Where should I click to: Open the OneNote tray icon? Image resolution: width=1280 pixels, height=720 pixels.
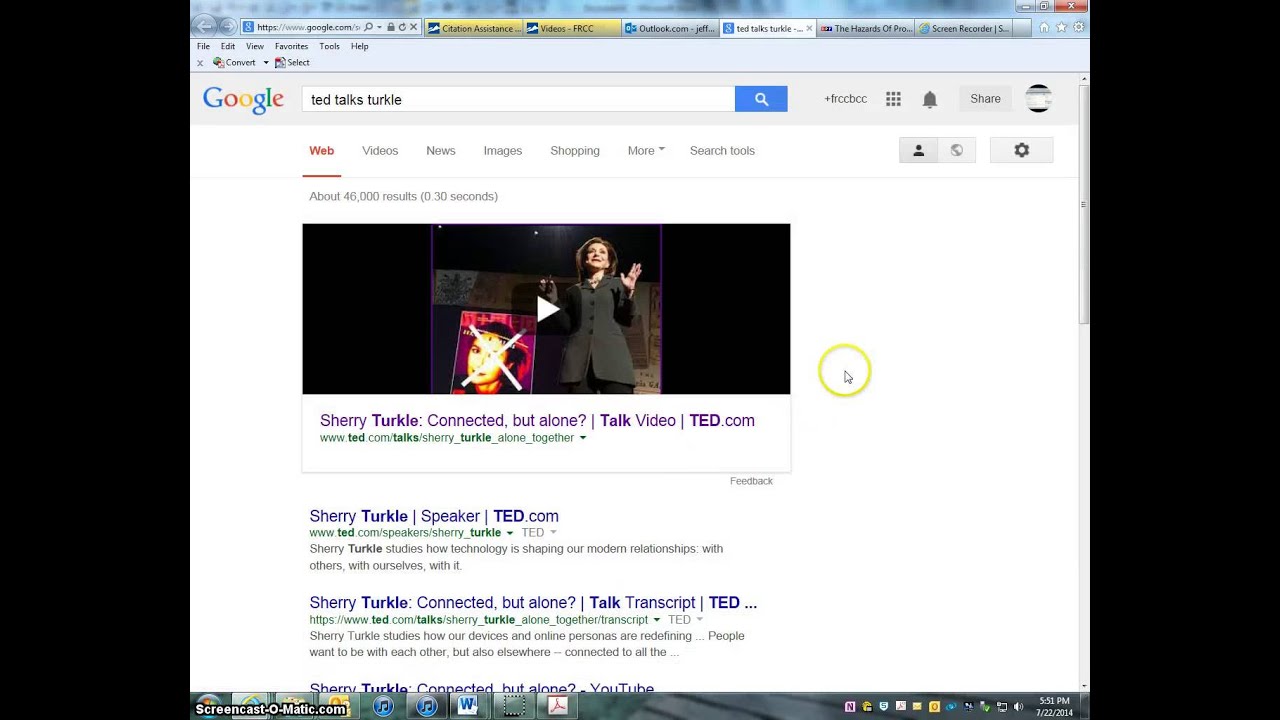(850, 707)
